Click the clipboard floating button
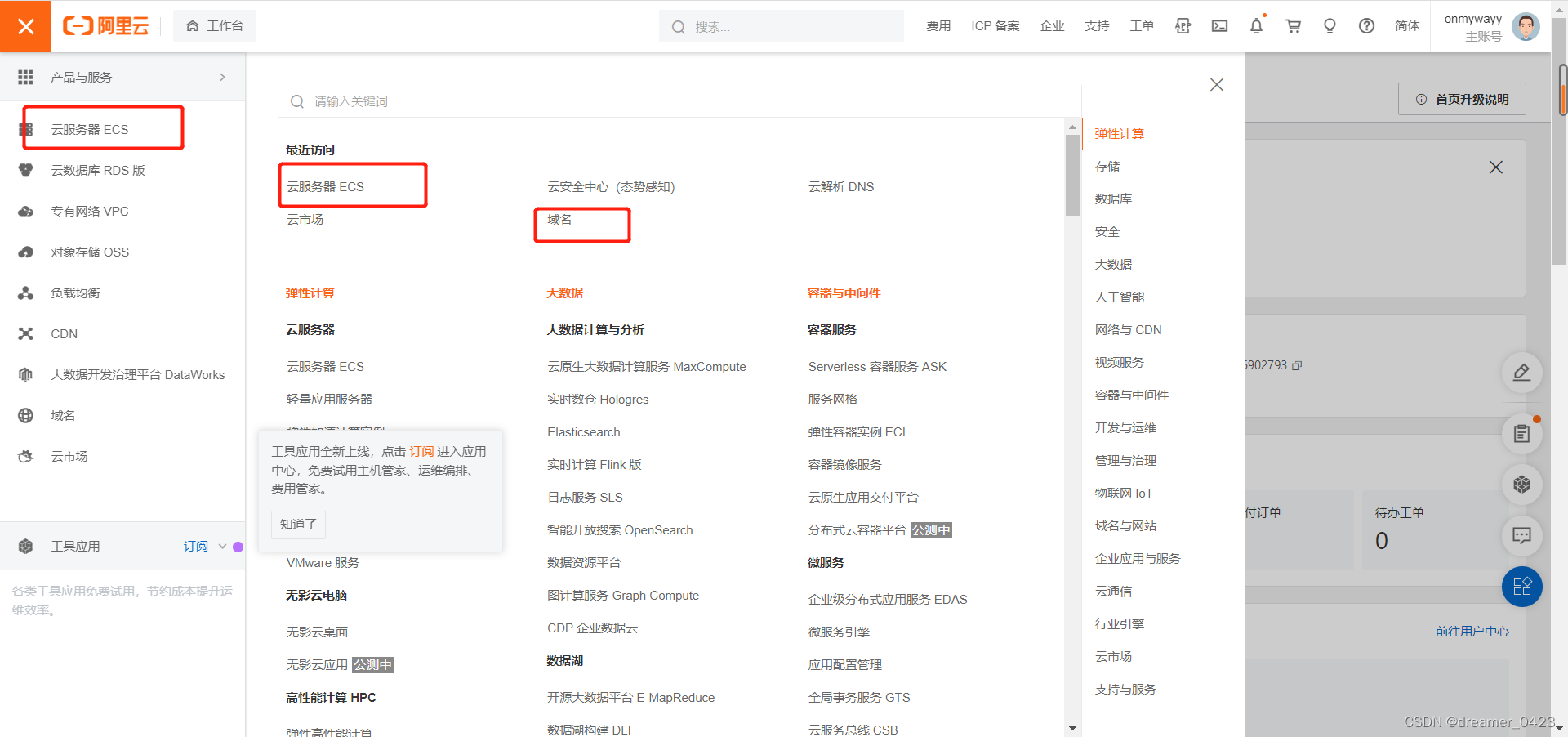The height and width of the screenshot is (737, 1568). point(1521,434)
